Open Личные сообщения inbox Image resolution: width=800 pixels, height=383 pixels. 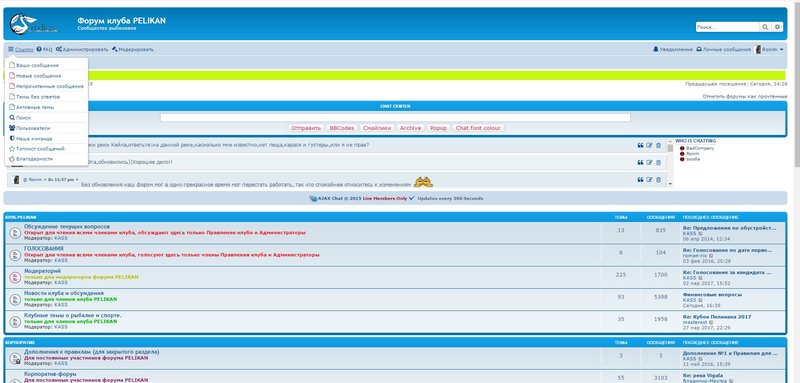click(x=723, y=49)
